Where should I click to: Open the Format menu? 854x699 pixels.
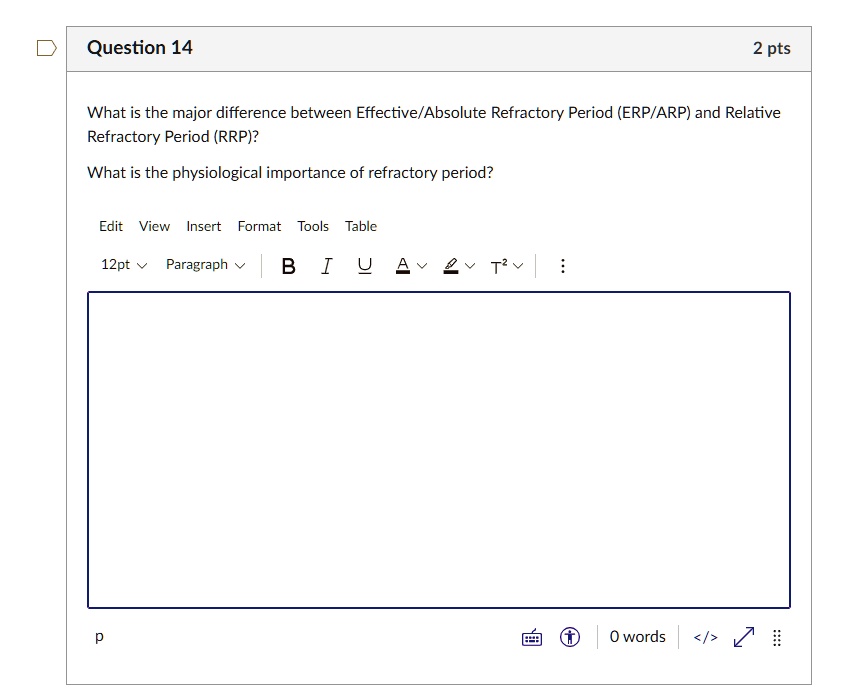coord(259,226)
